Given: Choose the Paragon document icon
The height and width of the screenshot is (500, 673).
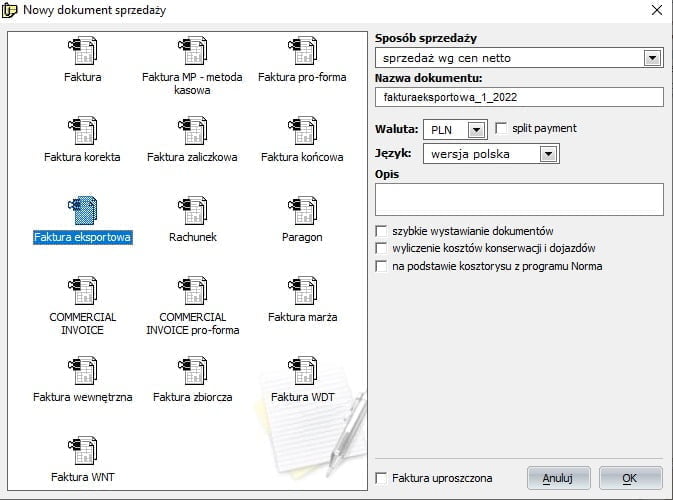Looking at the screenshot, I should (x=302, y=210).
